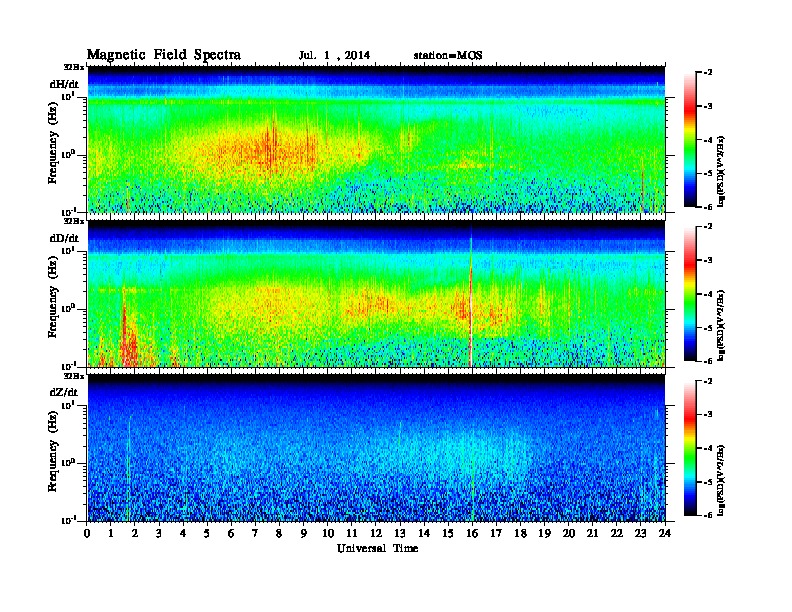
Task: Click the "-6" value on the dZ/dt color bar
Action: (708, 515)
